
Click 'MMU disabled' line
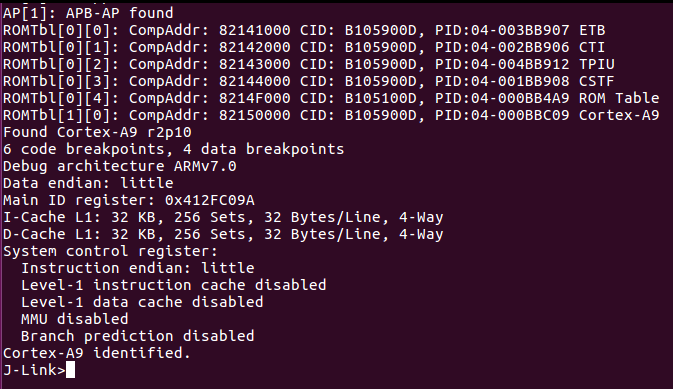click(x=75, y=319)
